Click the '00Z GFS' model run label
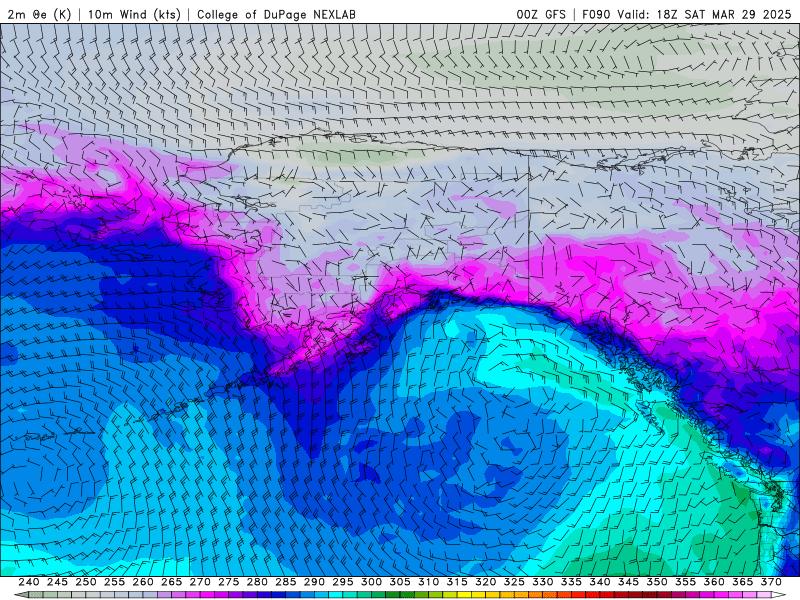The height and width of the screenshot is (600, 800). [541, 14]
